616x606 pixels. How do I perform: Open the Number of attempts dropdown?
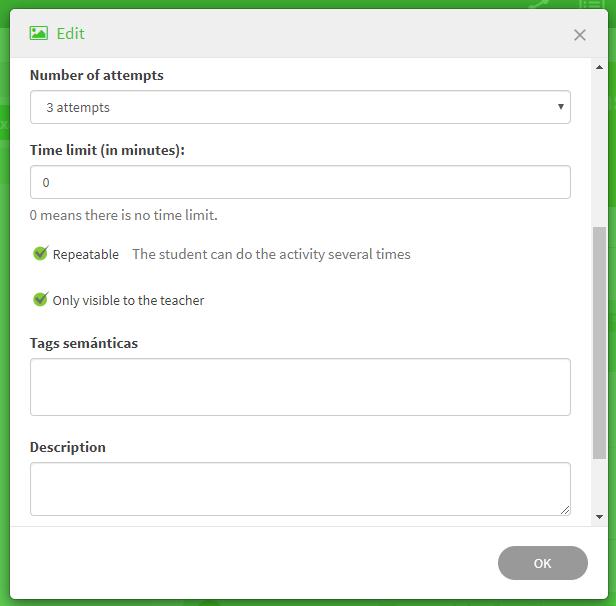pos(300,107)
